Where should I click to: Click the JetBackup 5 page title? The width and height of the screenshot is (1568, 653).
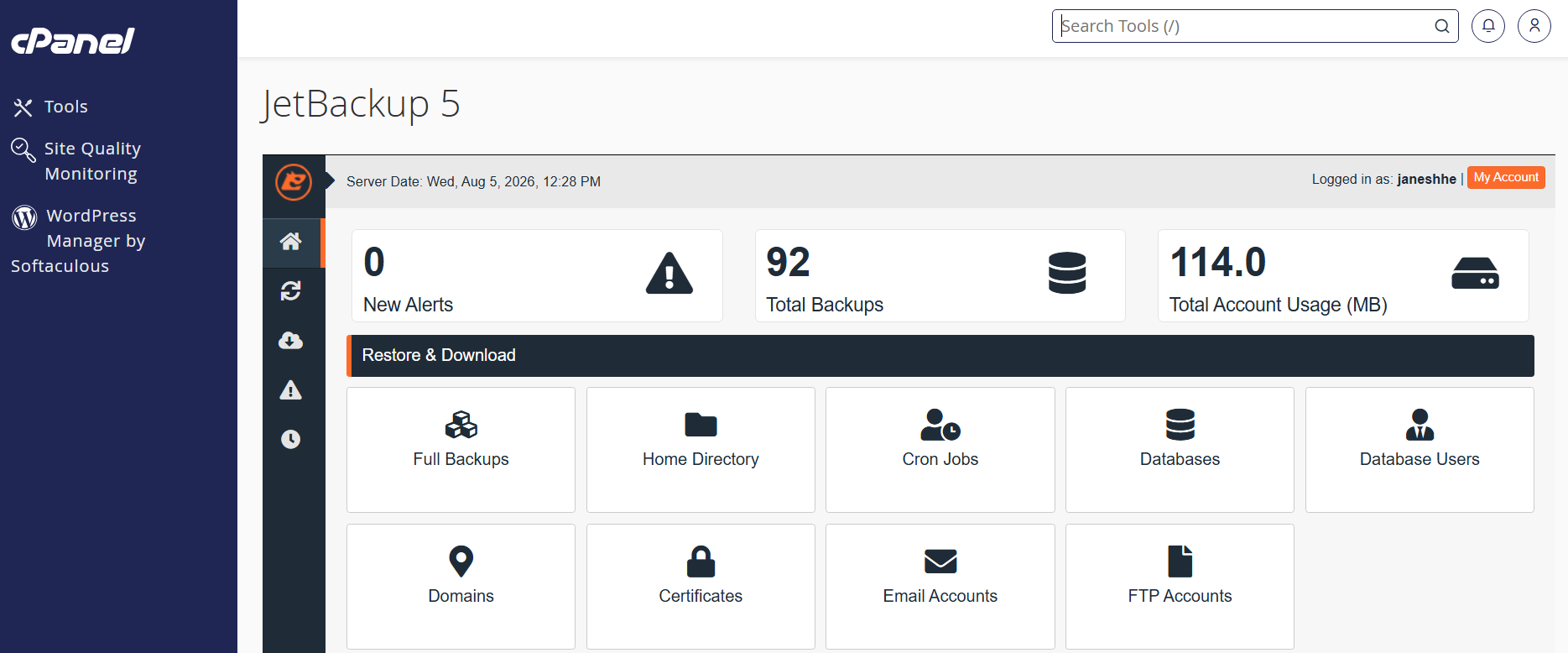click(361, 104)
